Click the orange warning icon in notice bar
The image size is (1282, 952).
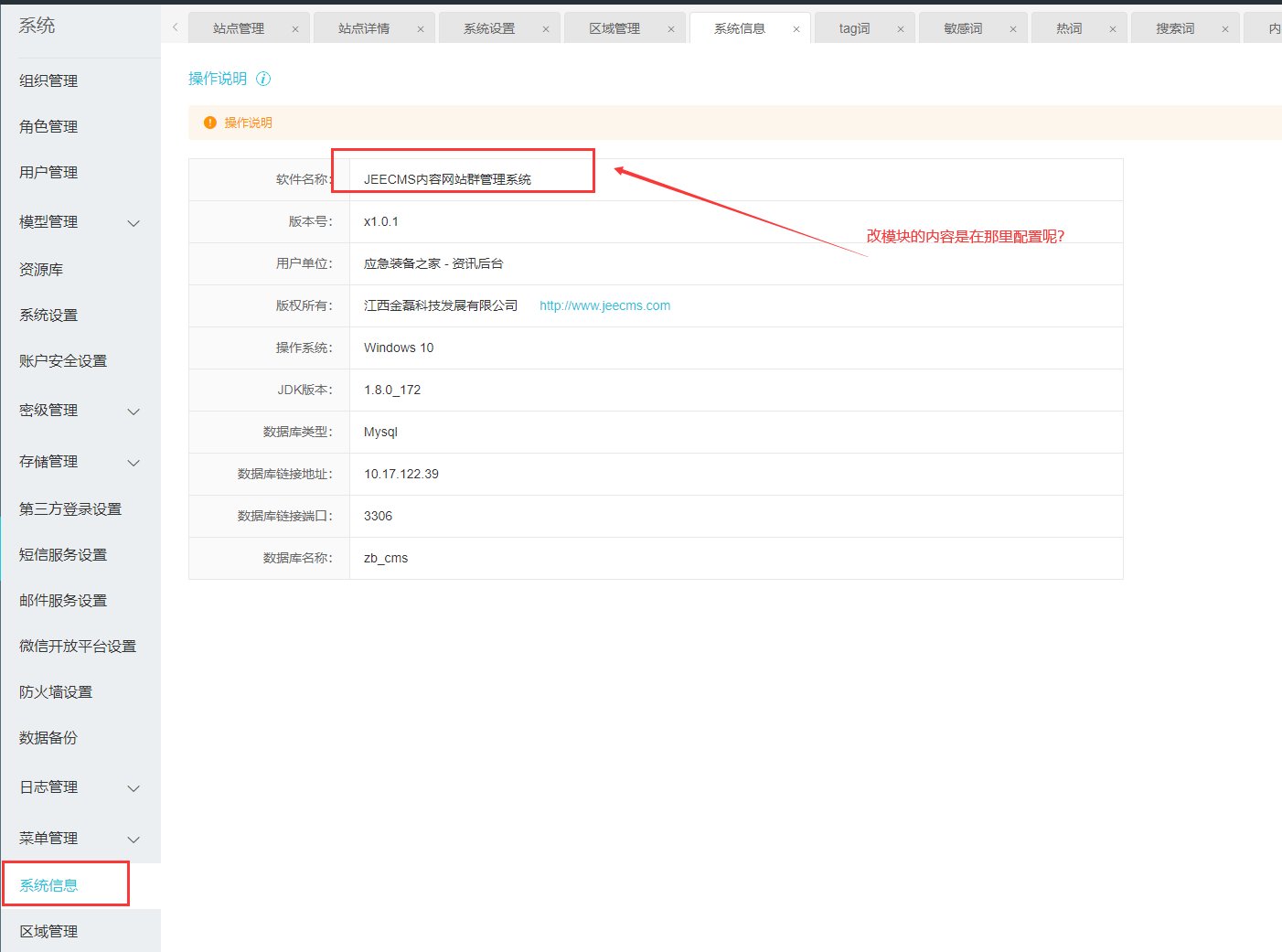coord(210,123)
